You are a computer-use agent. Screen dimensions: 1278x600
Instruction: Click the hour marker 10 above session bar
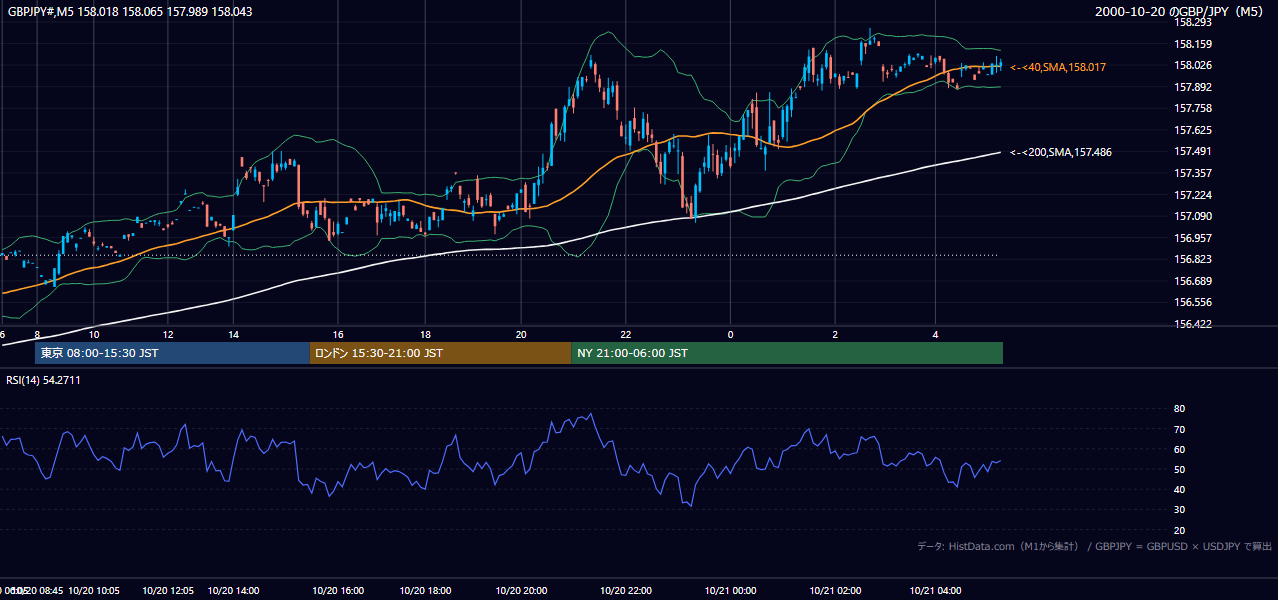pyautogui.click(x=94, y=334)
